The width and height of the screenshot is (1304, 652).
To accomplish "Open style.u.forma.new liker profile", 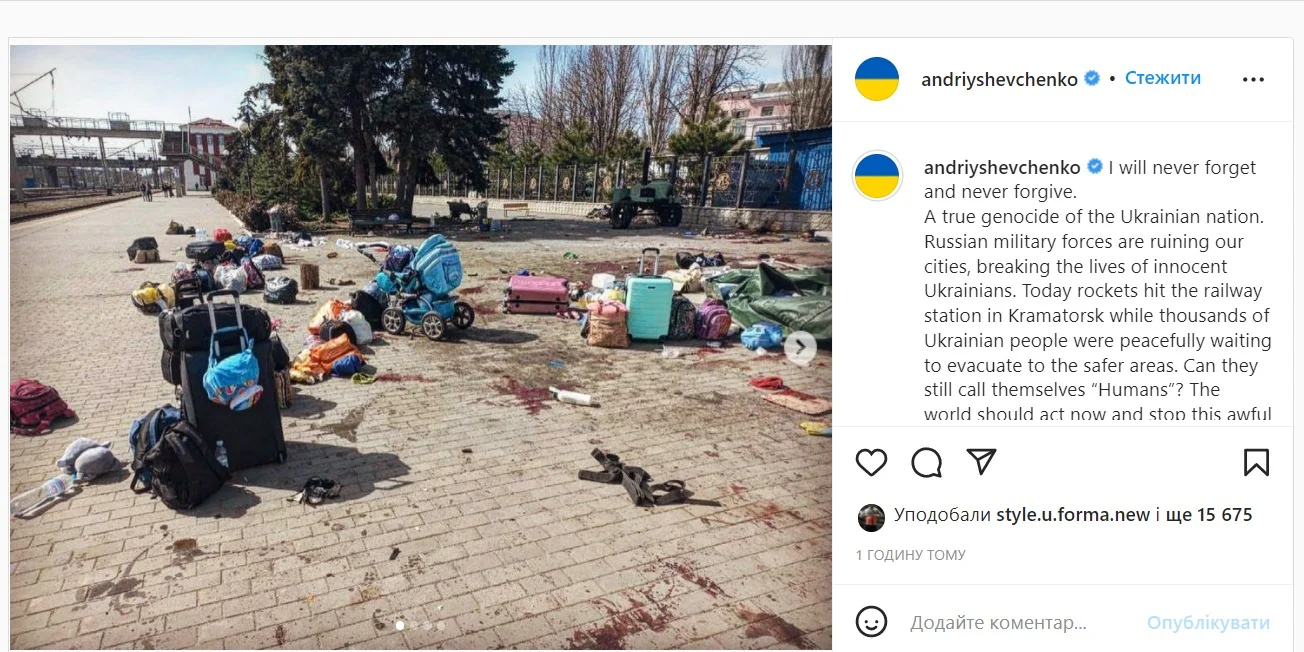I will 1073,515.
